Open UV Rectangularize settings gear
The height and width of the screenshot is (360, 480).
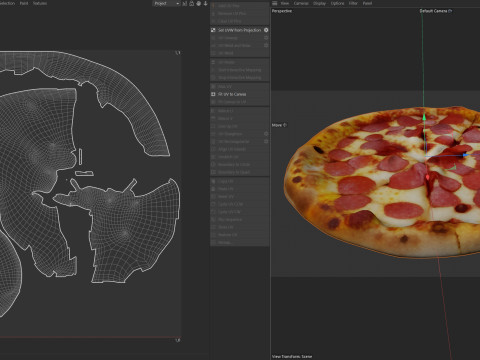266,141
